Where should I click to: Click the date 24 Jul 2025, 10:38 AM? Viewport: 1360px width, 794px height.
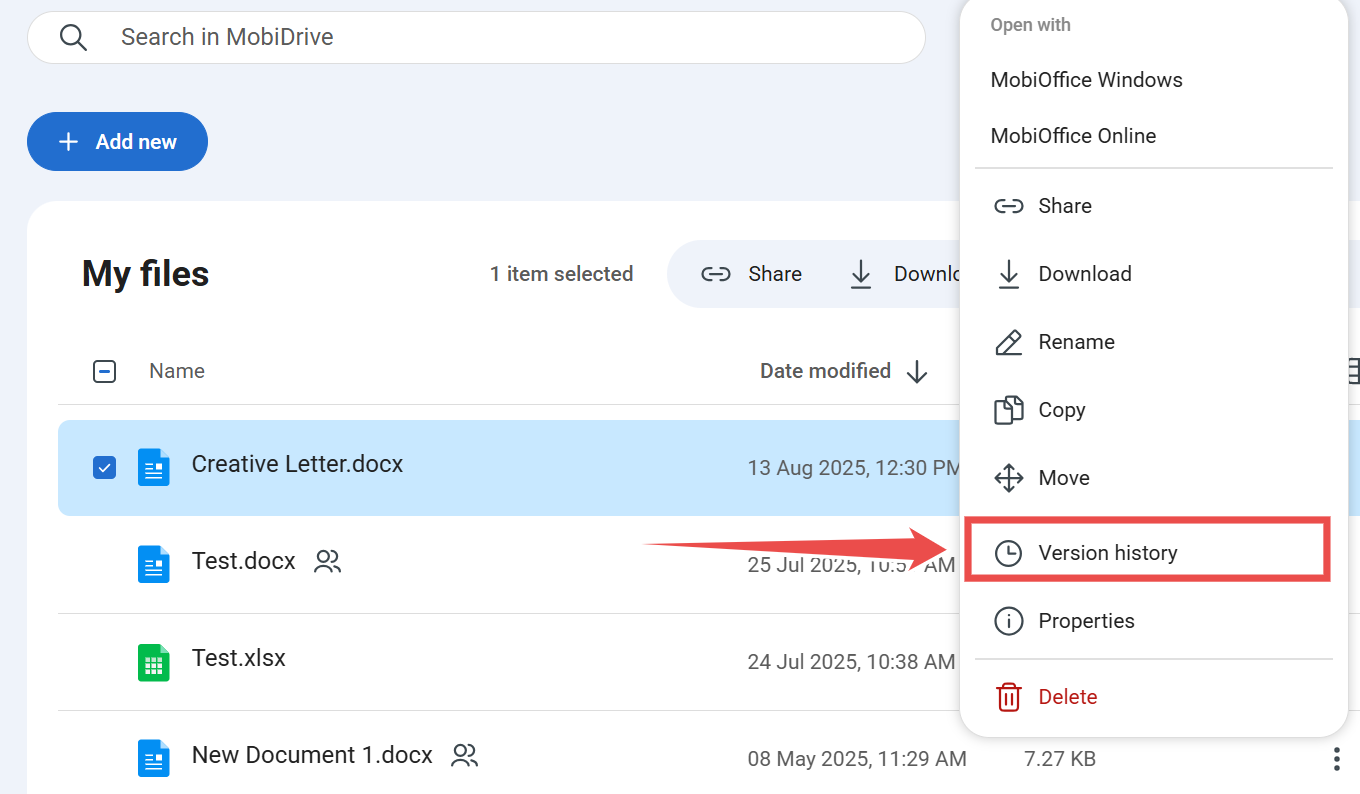click(x=851, y=661)
